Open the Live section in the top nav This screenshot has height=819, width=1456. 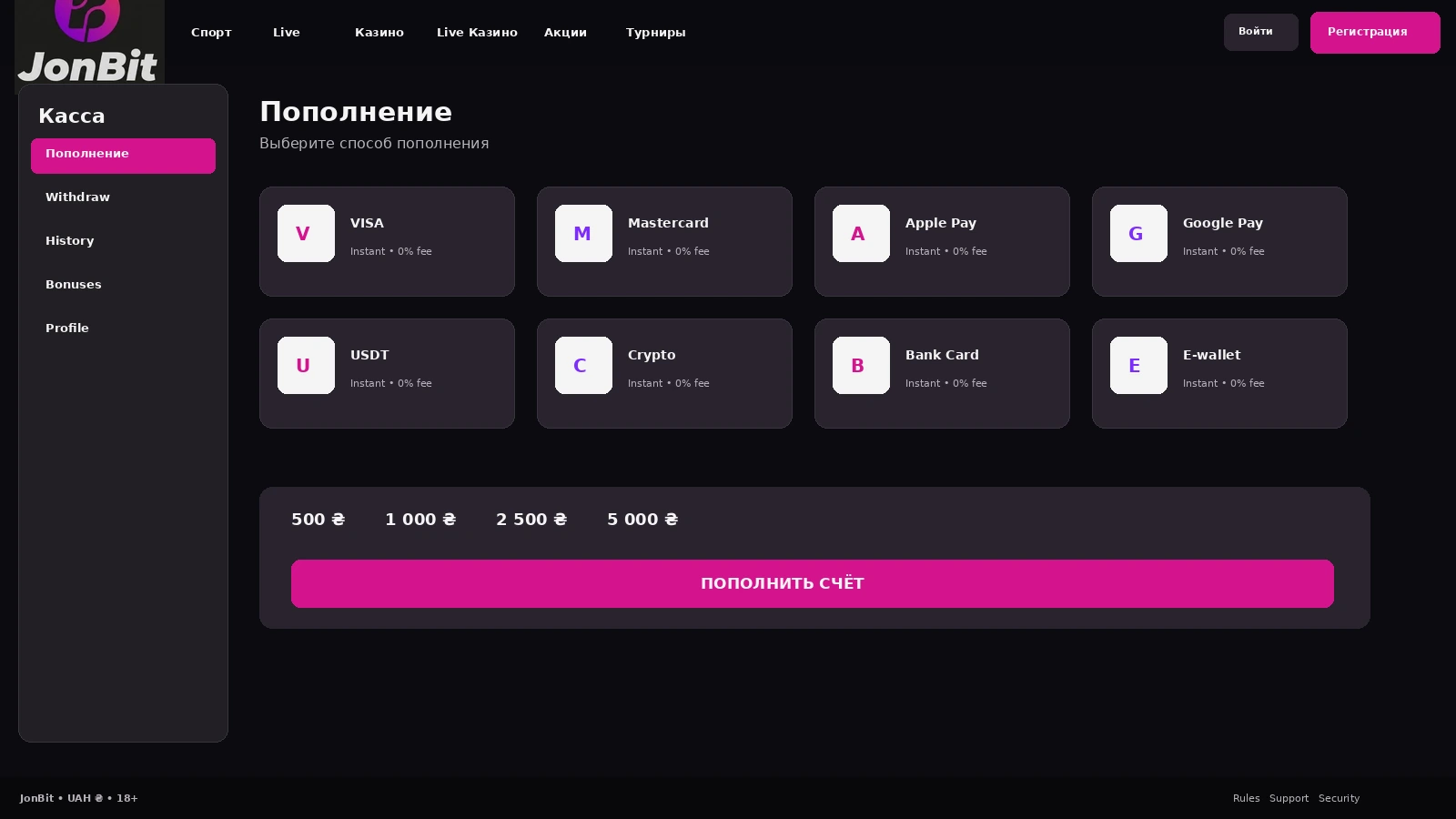click(x=287, y=33)
